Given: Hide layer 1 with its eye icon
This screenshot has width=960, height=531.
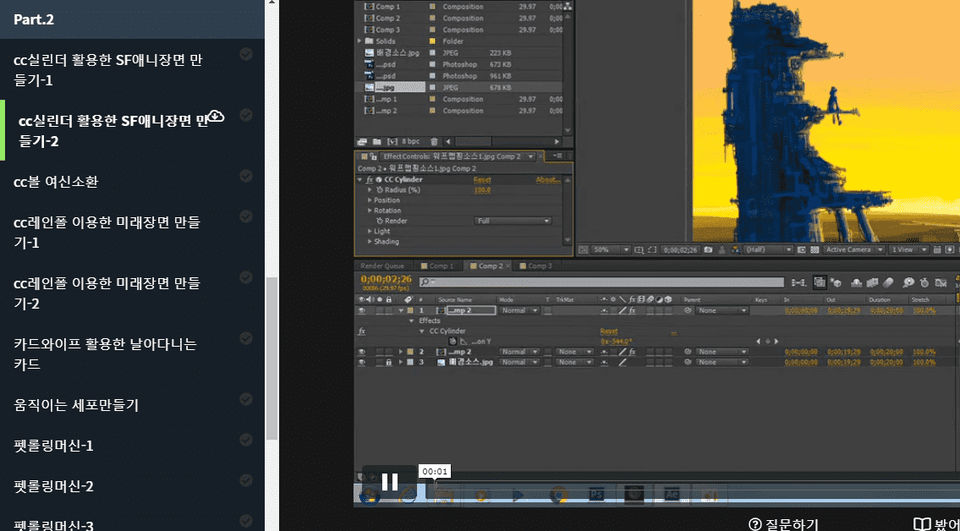Looking at the screenshot, I should pyautogui.click(x=361, y=311).
